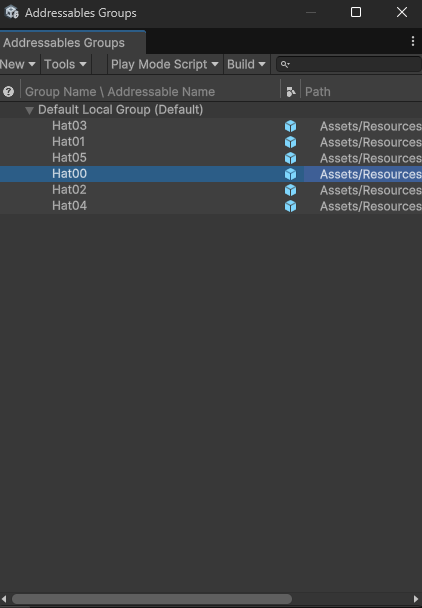422x608 pixels.
Task: Open the New dropdown menu
Action: point(19,64)
